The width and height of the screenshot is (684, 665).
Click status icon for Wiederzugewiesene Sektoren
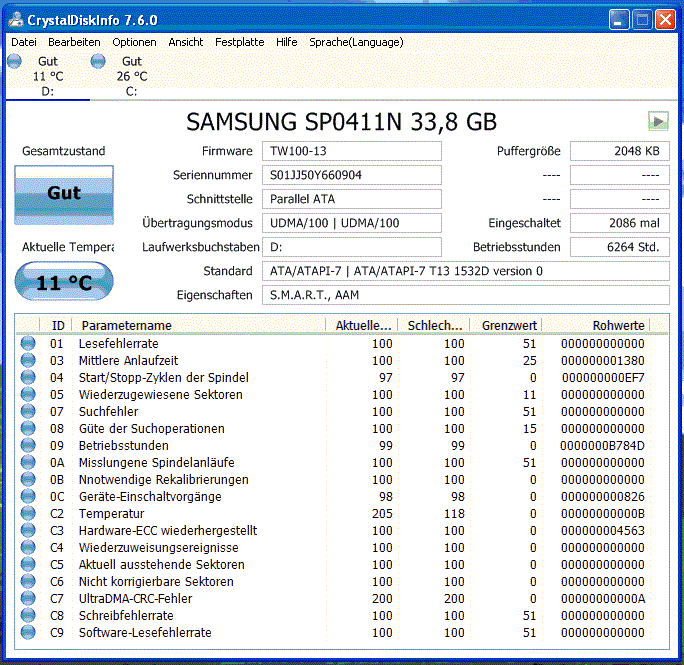coord(28,394)
